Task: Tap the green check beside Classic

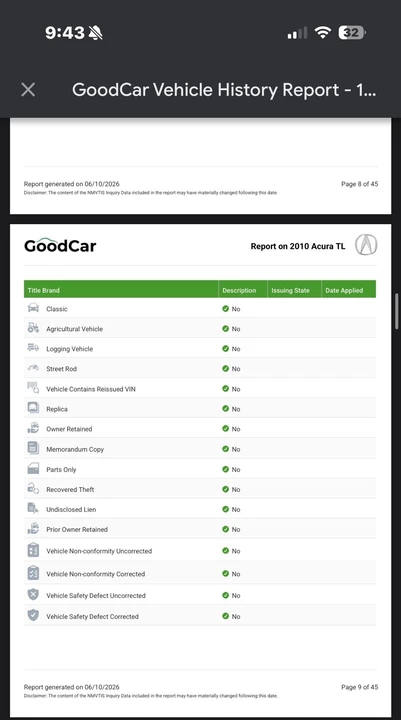Action: (226, 309)
